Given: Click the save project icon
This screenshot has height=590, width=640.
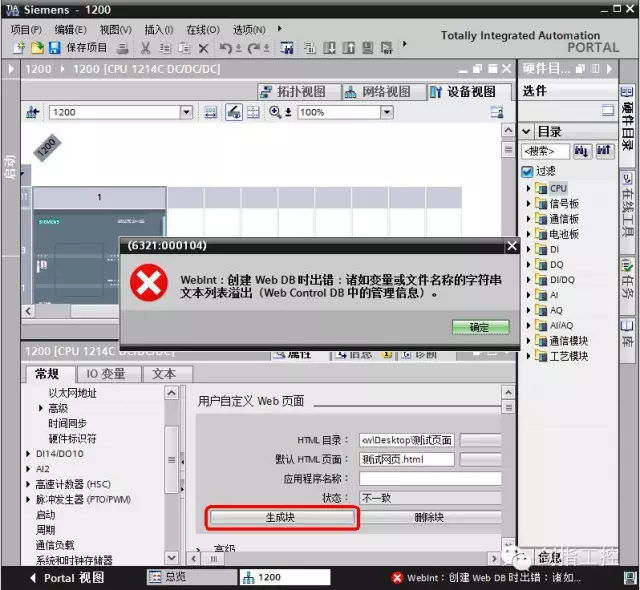Looking at the screenshot, I should 54,47.
